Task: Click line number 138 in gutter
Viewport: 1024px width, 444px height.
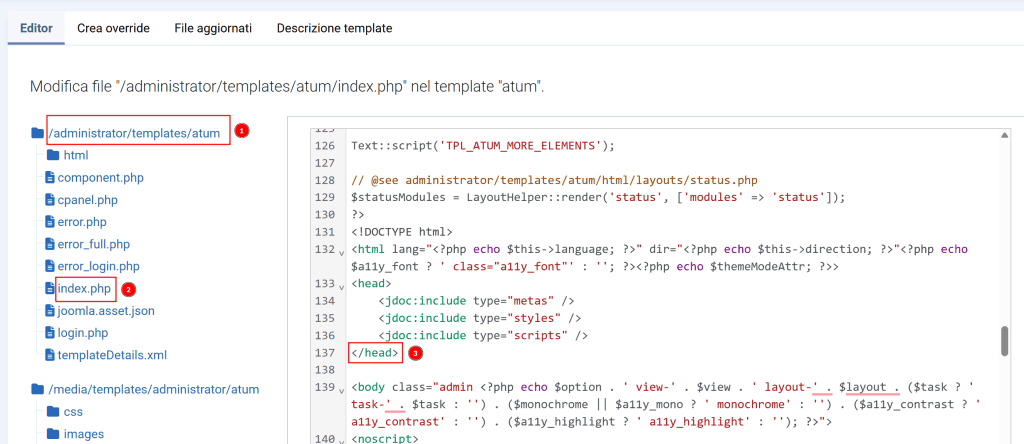Action: click(x=324, y=370)
